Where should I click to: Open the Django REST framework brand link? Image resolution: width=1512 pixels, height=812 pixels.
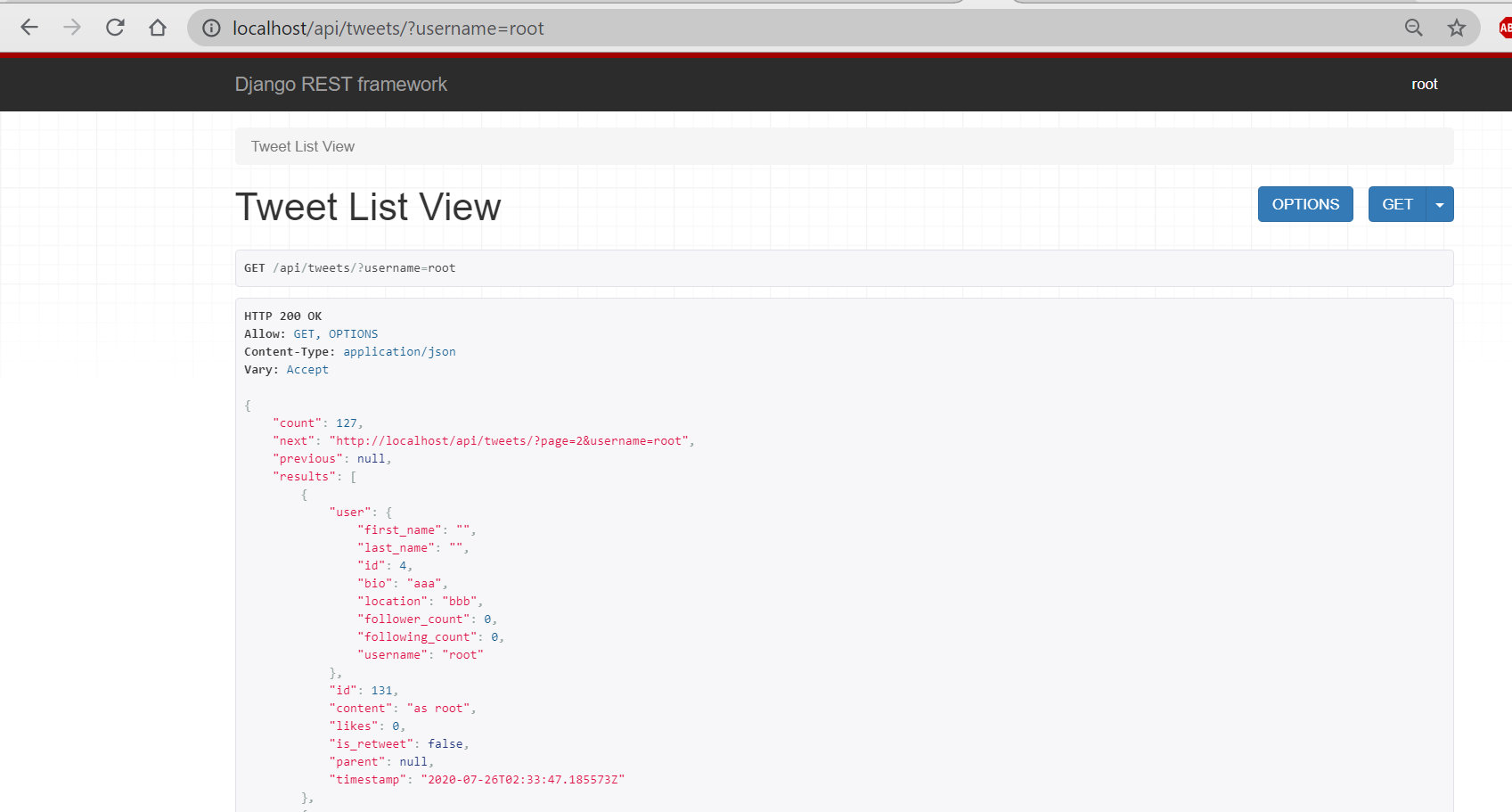(341, 84)
